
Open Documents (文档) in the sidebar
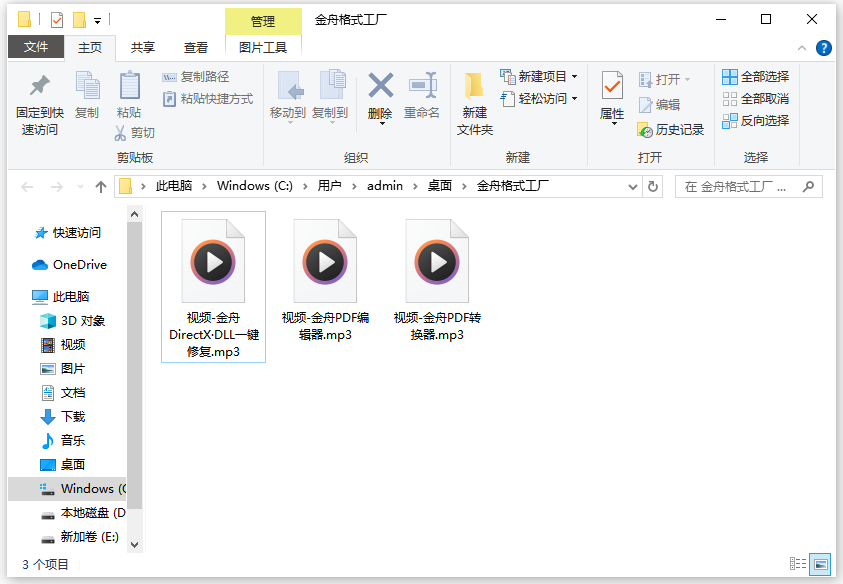[63, 393]
